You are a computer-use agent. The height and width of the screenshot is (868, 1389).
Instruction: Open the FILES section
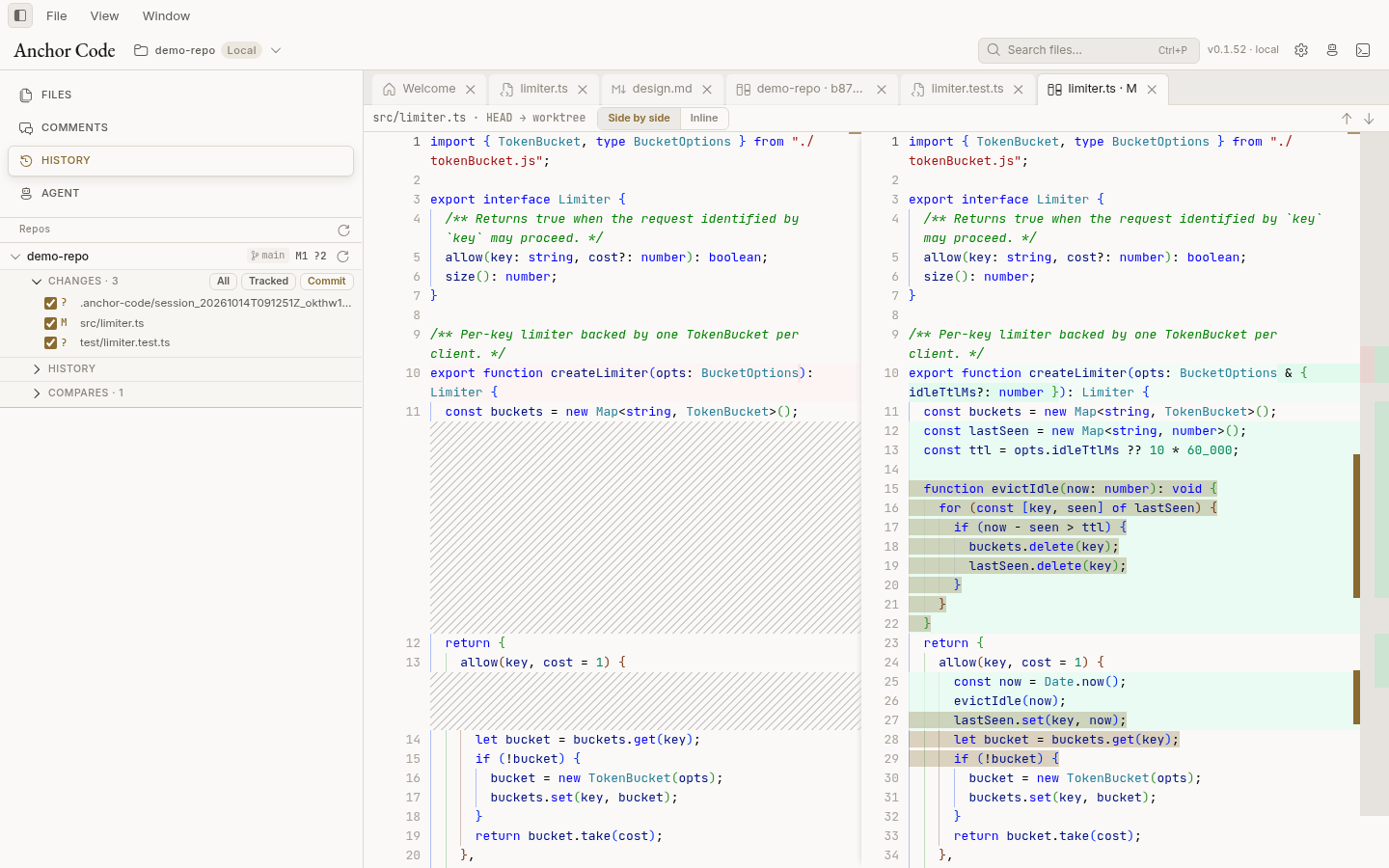[181, 95]
